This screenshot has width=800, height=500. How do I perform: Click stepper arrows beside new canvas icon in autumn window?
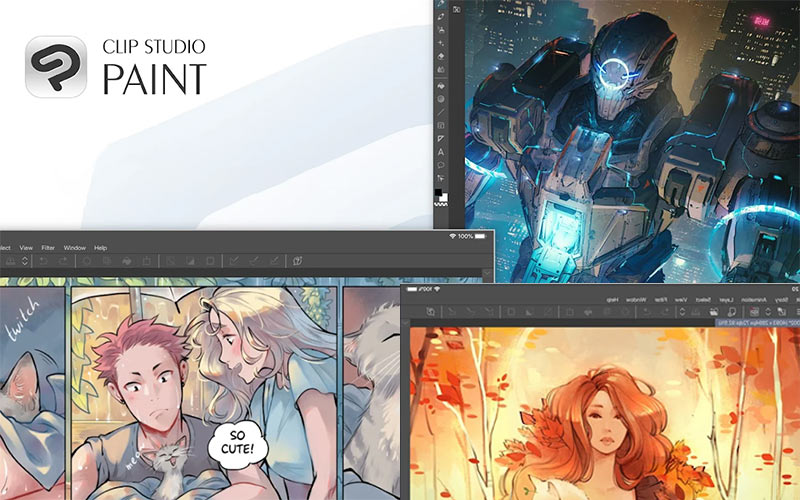pyautogui.click(x=767, y=312)
